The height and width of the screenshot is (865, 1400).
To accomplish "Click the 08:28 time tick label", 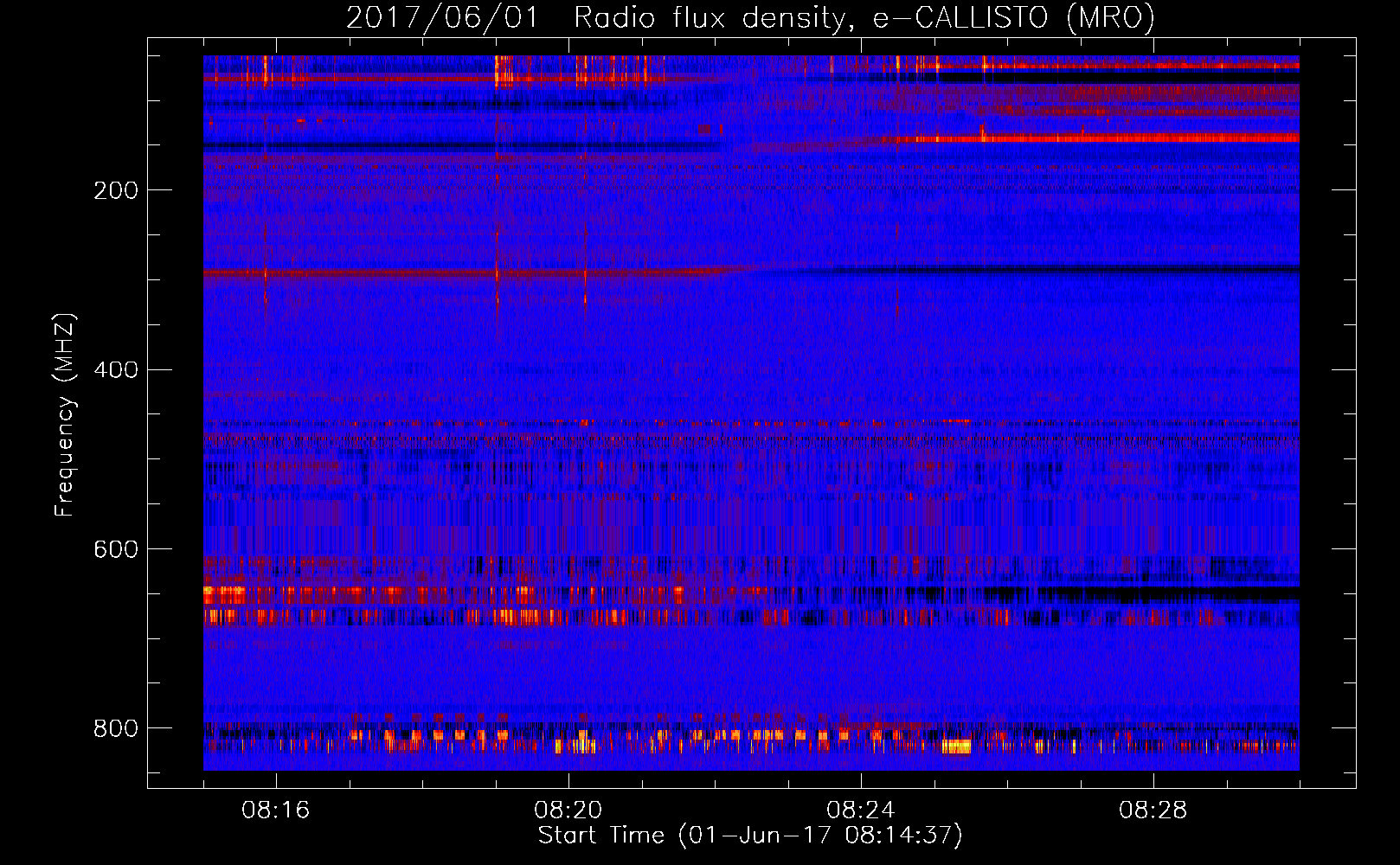I will point(1153,811).
